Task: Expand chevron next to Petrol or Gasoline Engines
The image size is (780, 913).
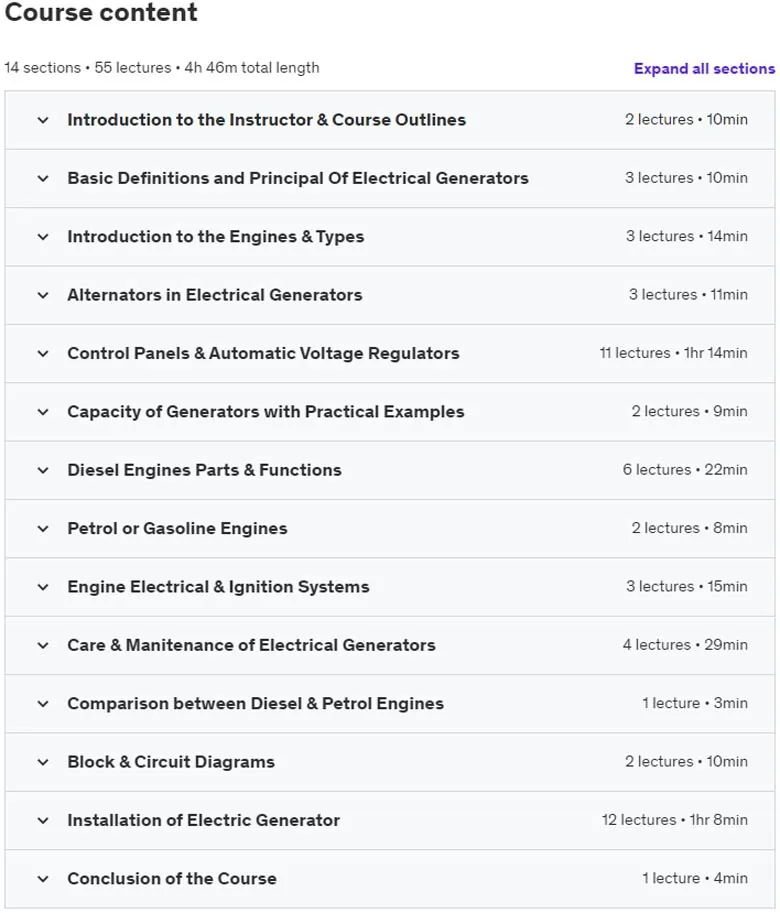Action: pyautogui.click(x=43, y=529)
